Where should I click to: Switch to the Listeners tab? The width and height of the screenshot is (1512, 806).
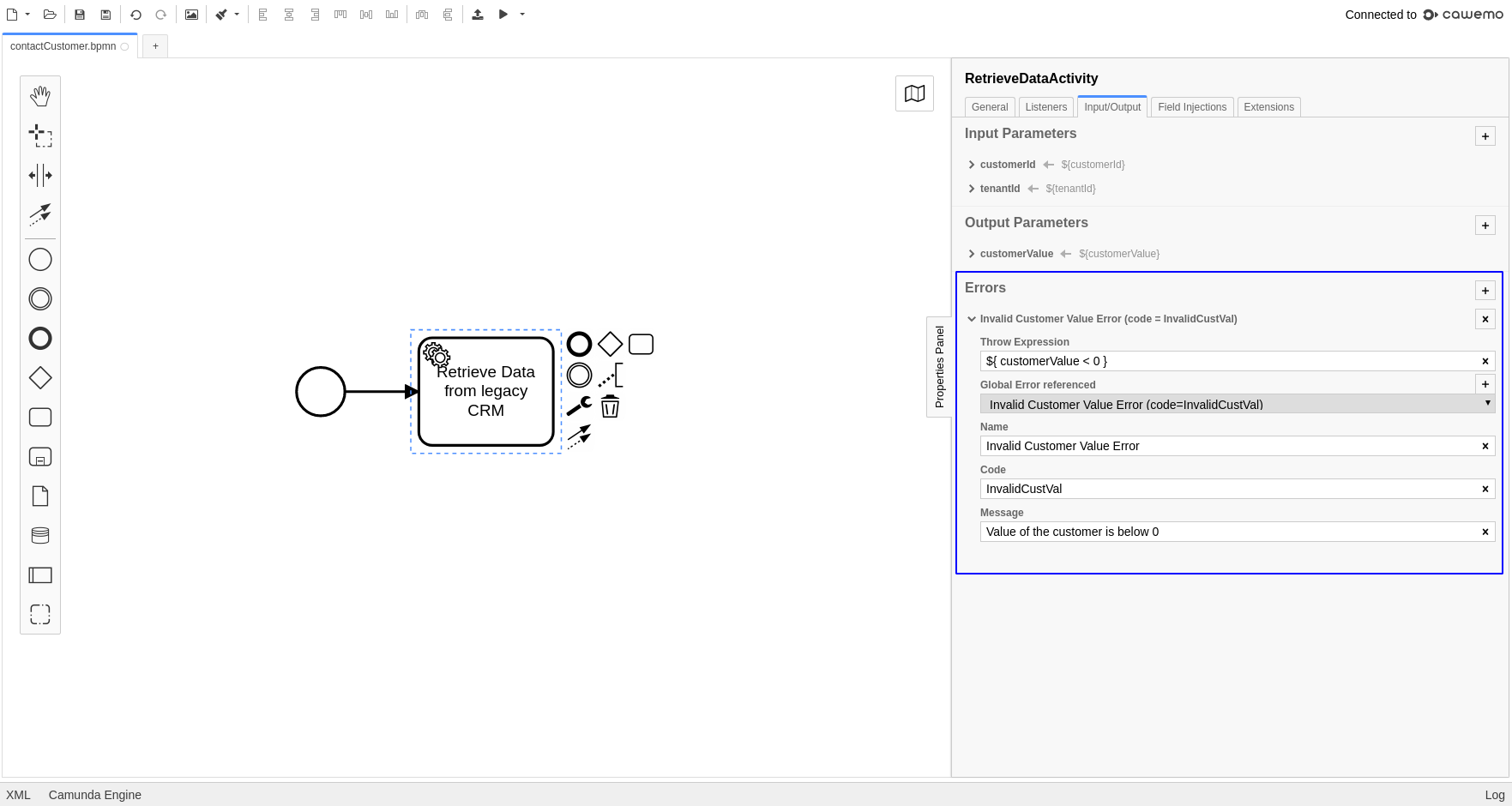coord(1045,106)
